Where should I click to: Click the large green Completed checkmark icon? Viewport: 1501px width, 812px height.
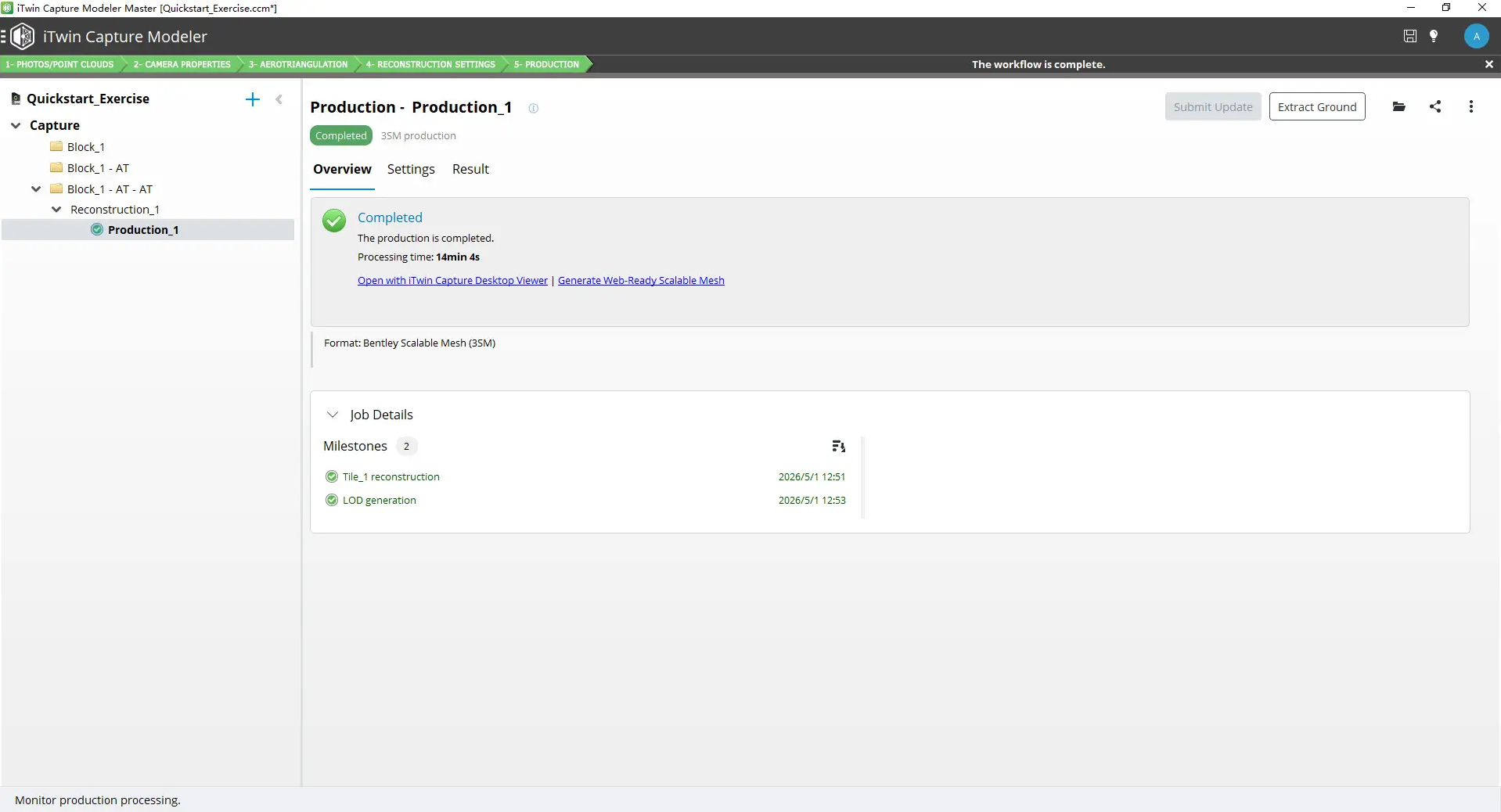(334, 221)
